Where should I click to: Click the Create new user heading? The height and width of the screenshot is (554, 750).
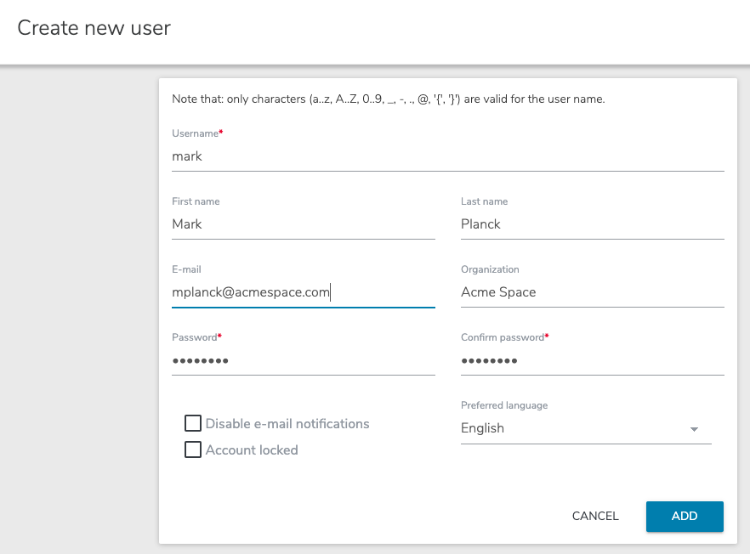coord(94,28)
